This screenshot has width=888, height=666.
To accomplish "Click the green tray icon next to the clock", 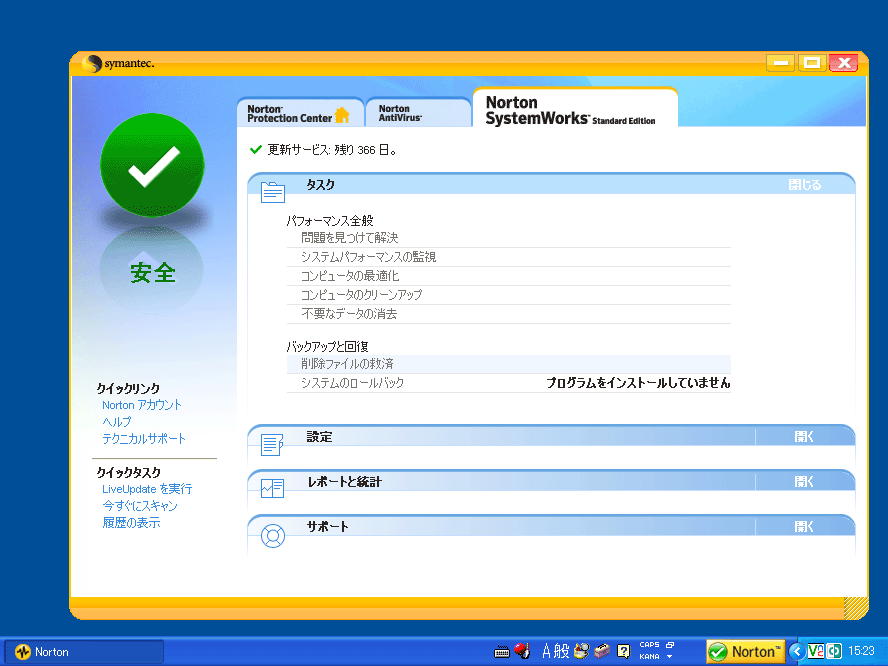I will tap(834, 651).
